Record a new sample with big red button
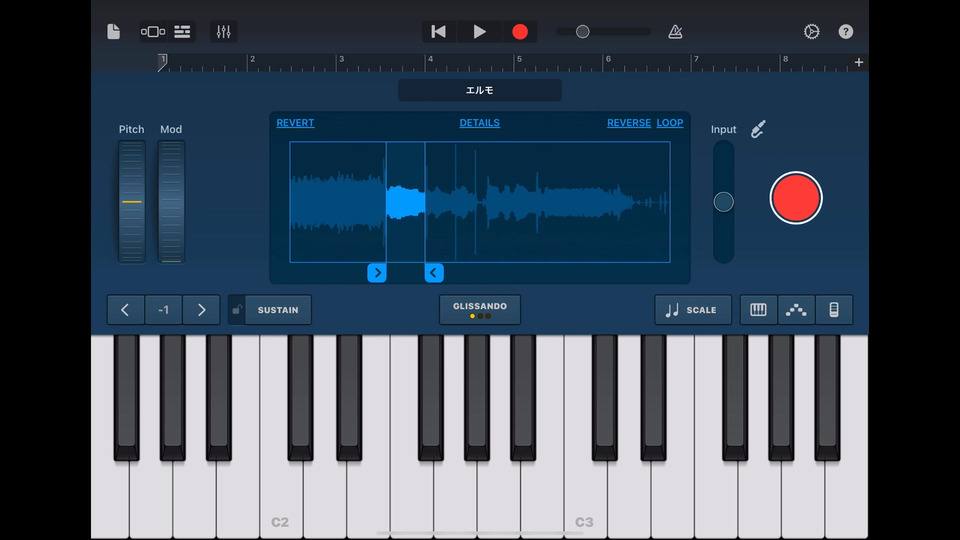This screenshot has width=960, height=540. [x=795, y=198]
